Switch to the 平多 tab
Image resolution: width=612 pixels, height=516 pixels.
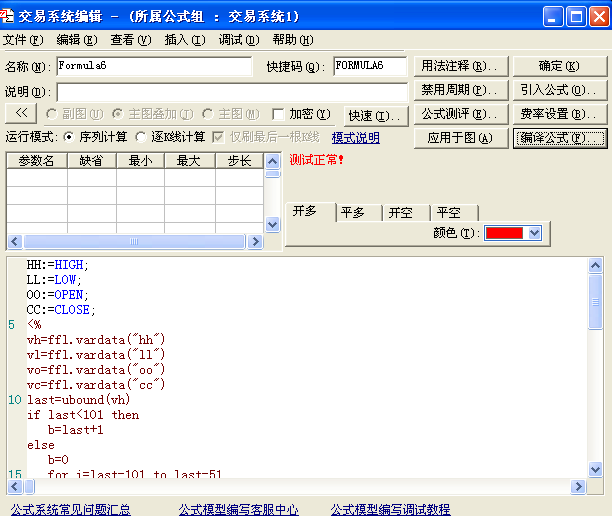[x=358, y=213]
